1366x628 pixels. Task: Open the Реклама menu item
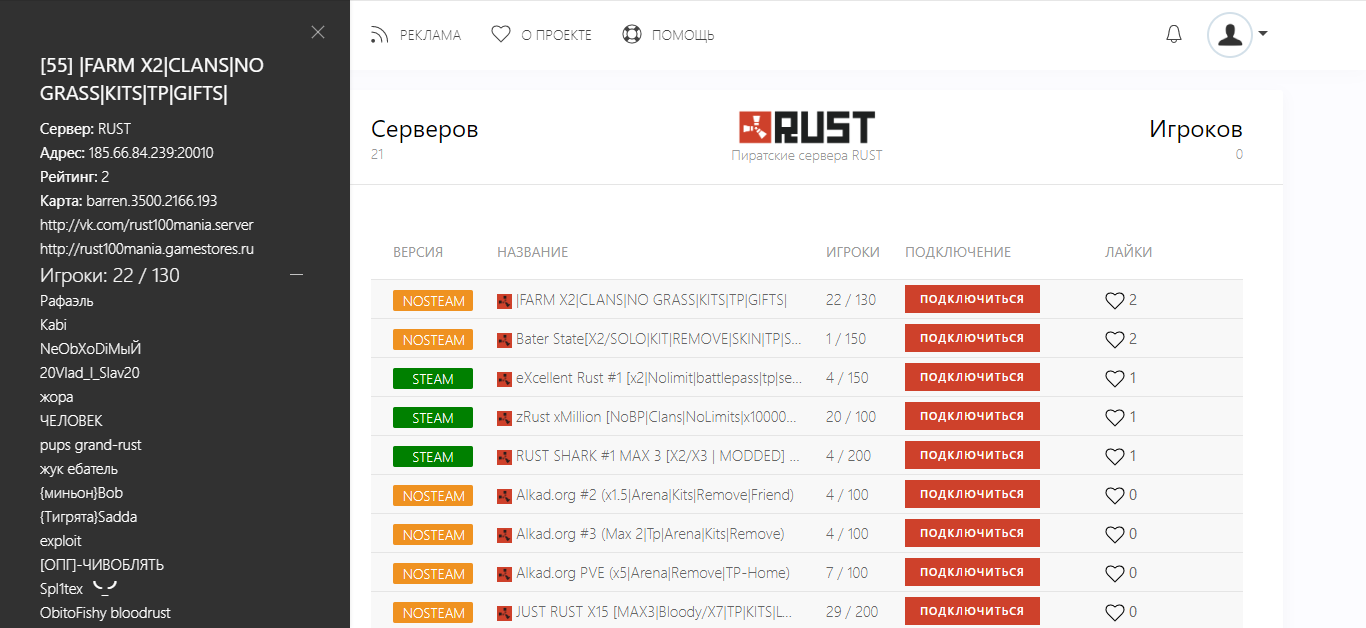[430, 35]
